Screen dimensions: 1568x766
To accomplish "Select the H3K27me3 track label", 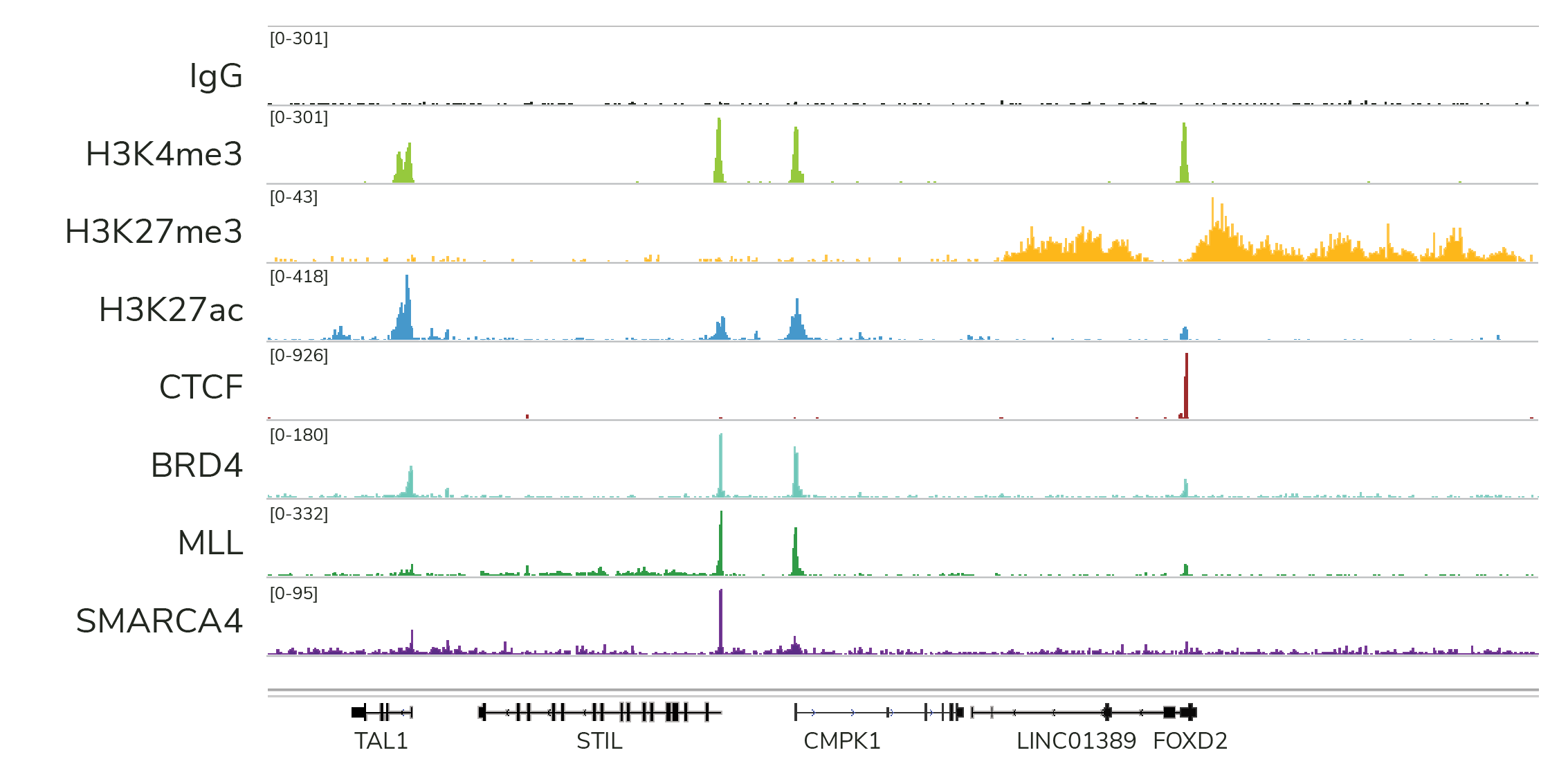I will point(154,231).
